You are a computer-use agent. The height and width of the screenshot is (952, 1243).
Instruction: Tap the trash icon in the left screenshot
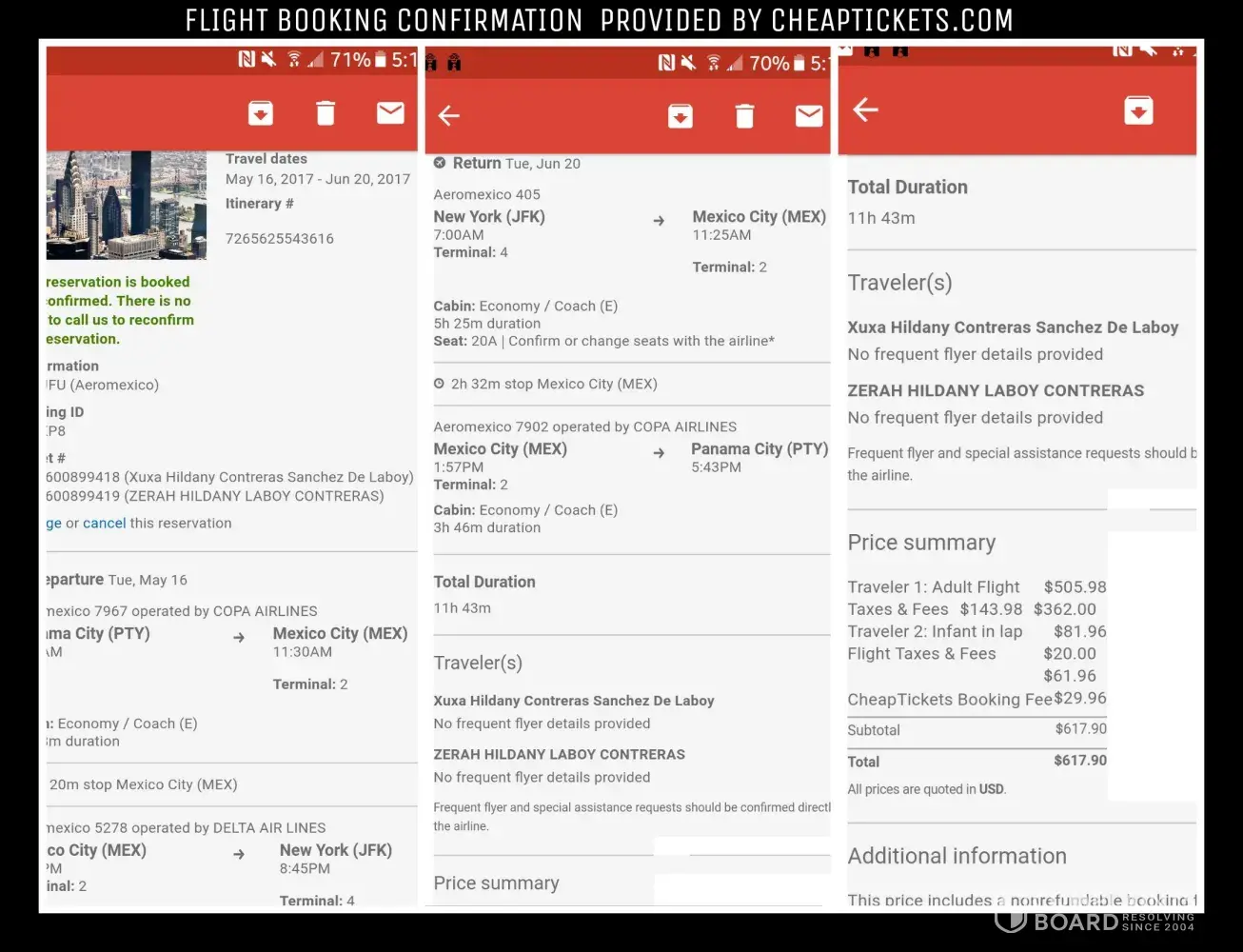pos(326,113)
